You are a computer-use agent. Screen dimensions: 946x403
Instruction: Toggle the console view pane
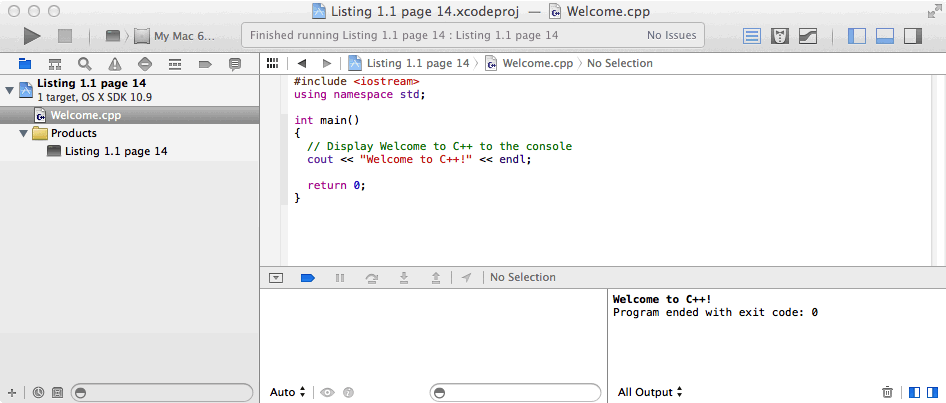[x=933, y=392]
